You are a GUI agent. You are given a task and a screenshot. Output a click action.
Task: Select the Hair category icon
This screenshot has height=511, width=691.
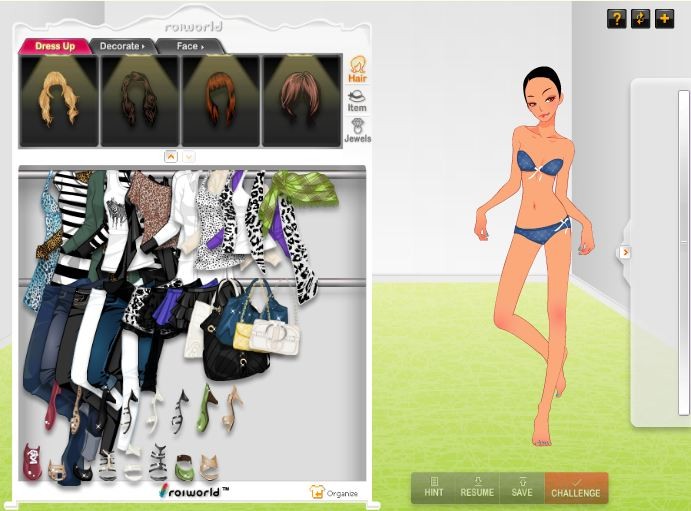coord(356,69)
